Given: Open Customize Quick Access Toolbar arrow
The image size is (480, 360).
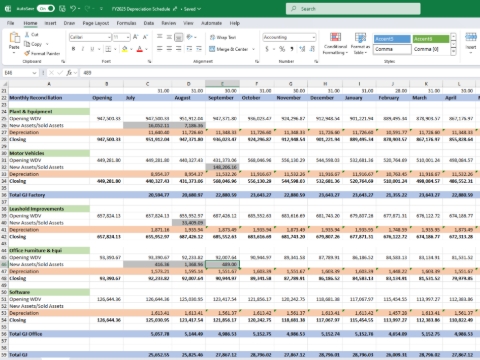Looking at the screenshot, I should pyautogui.click(x=101, y=9).
